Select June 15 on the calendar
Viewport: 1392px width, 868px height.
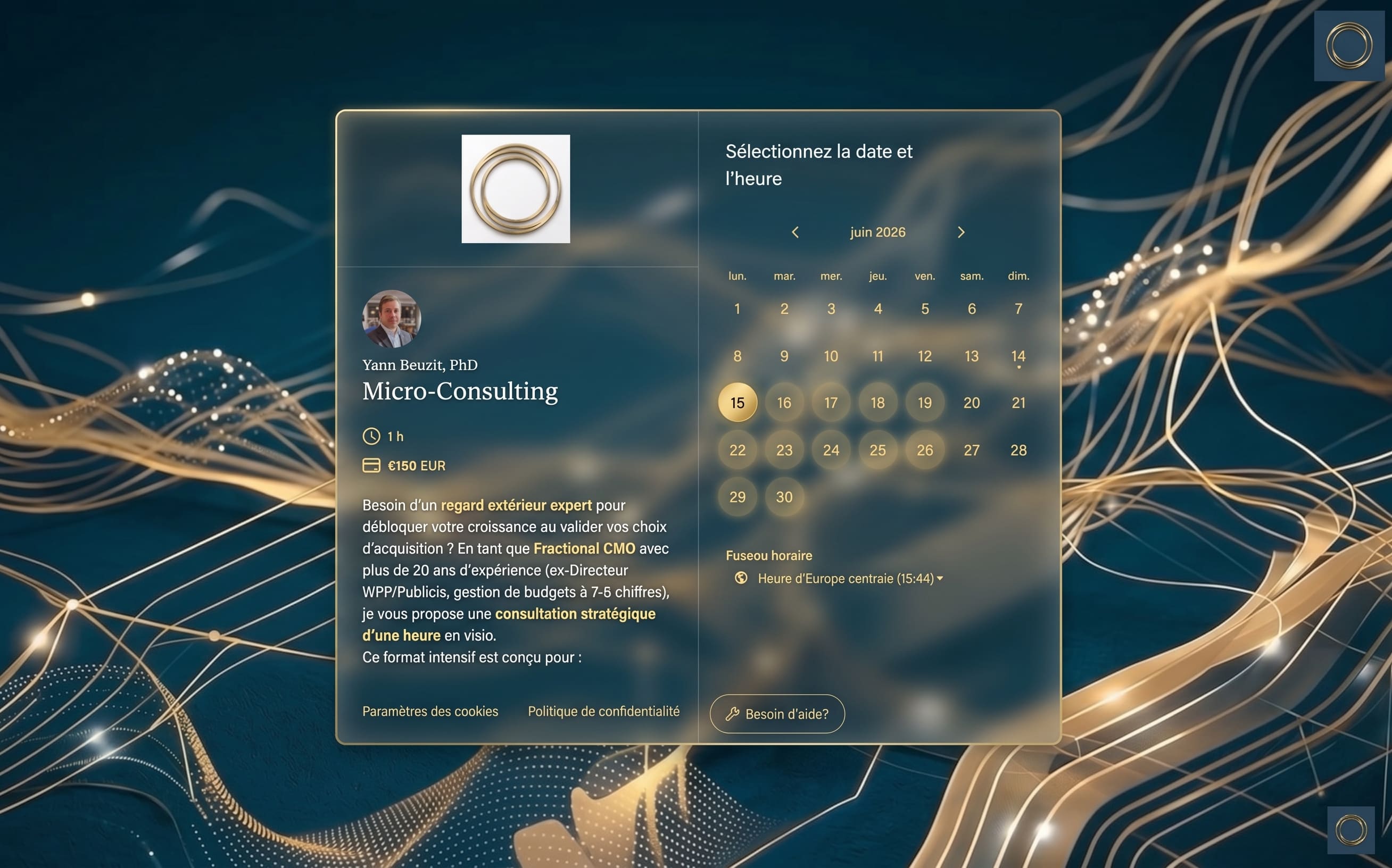738,403
